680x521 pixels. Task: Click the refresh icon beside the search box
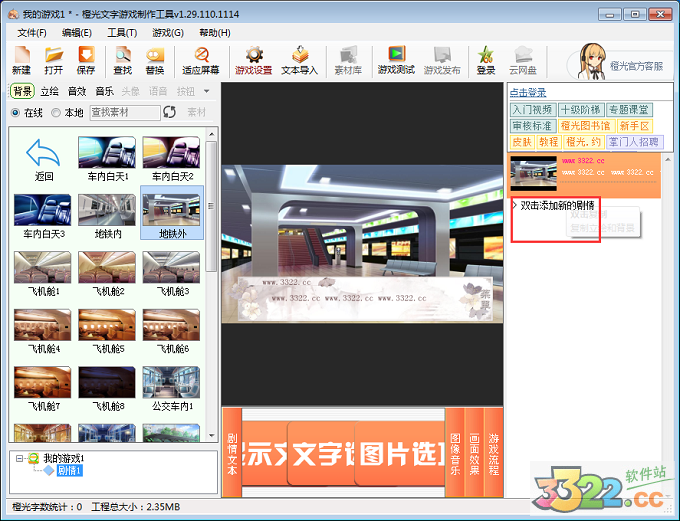coord(169,112)
